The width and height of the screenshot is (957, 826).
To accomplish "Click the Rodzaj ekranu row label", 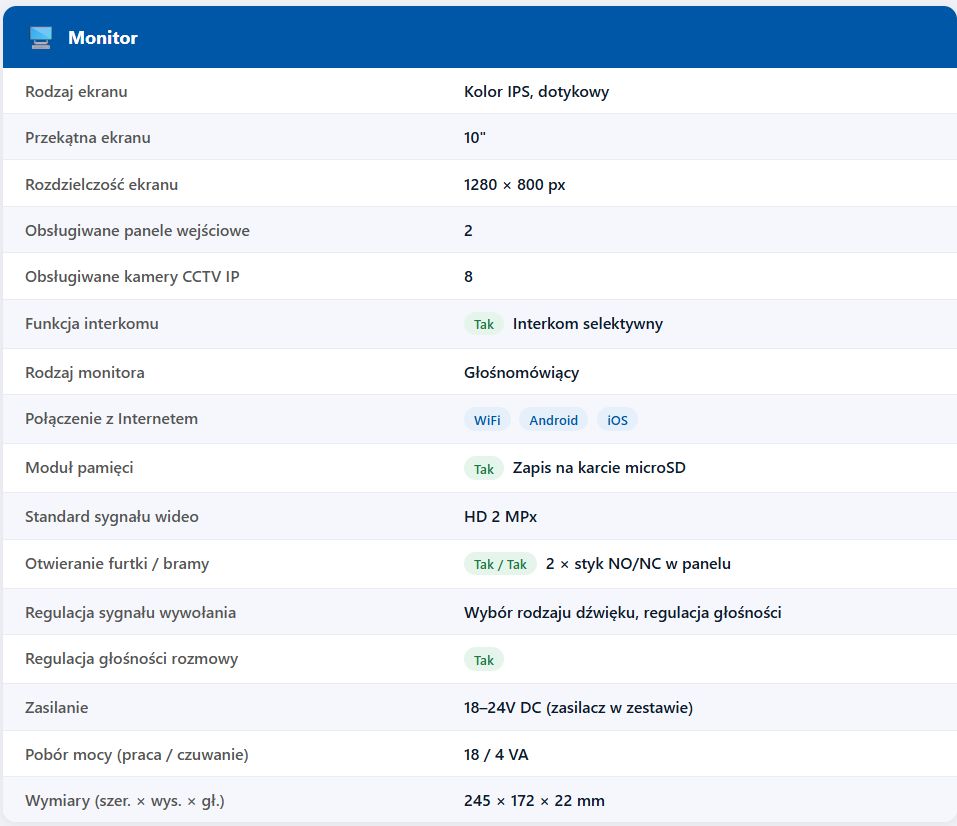I will [76, 92].
